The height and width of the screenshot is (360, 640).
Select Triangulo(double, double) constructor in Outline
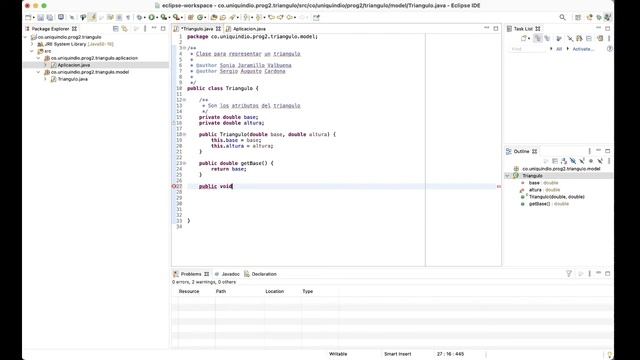coord(557,197)
